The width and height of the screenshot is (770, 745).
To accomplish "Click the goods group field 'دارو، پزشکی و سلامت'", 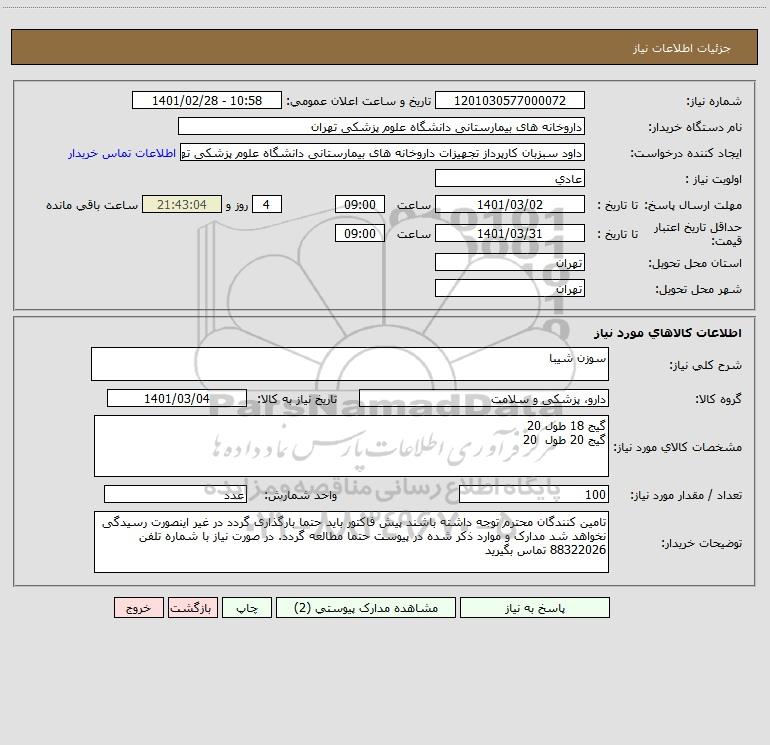I will pos(484,398).
